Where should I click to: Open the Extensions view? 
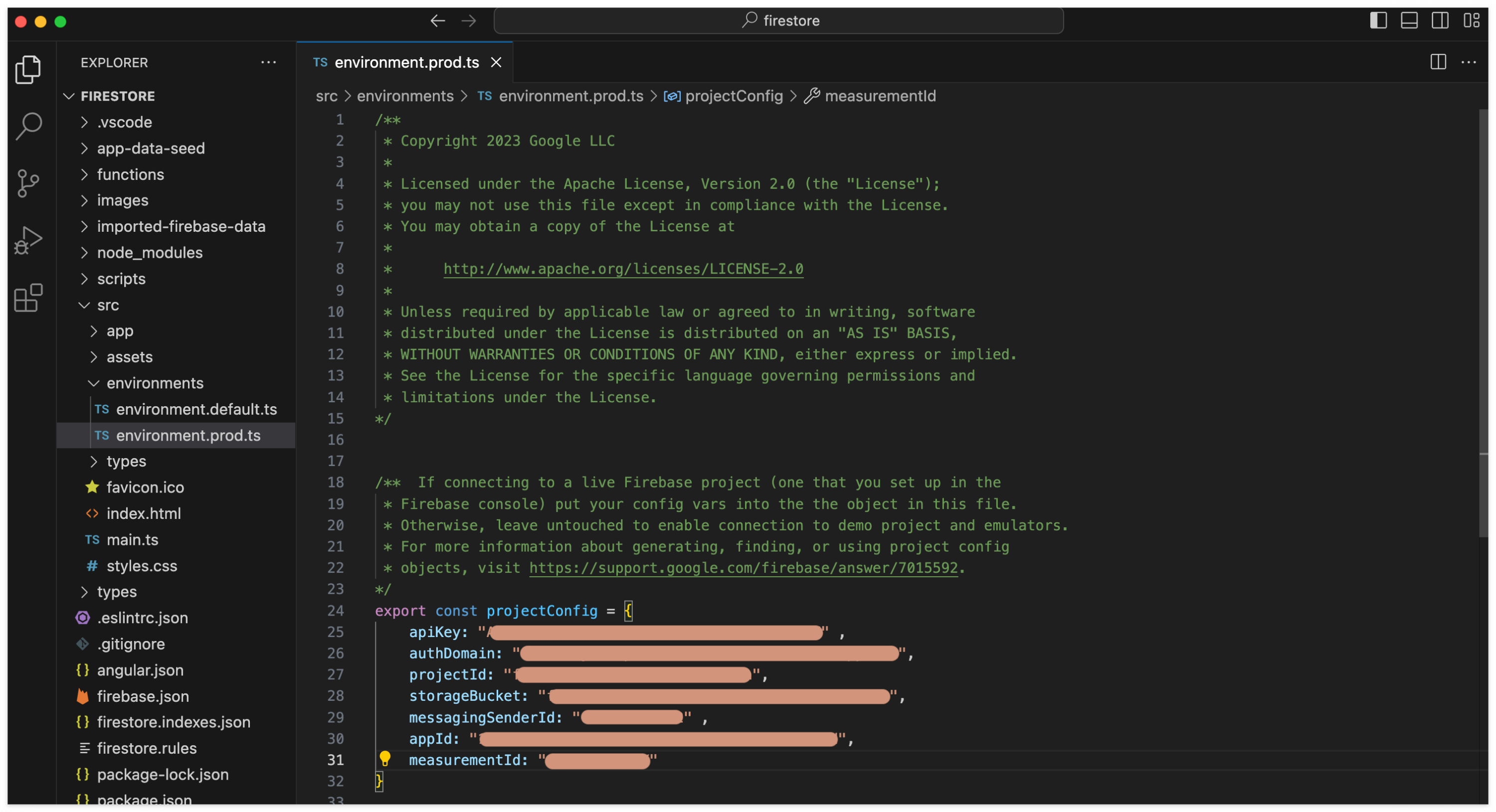(x=28, y=299)
